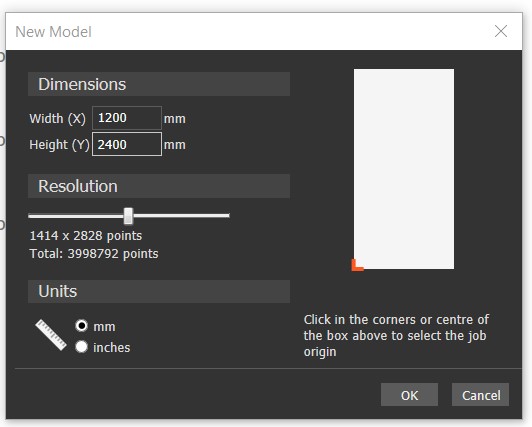The image size is (532, 427).
Task: Click the Resolution slider handle
Action: coord(128,216)
